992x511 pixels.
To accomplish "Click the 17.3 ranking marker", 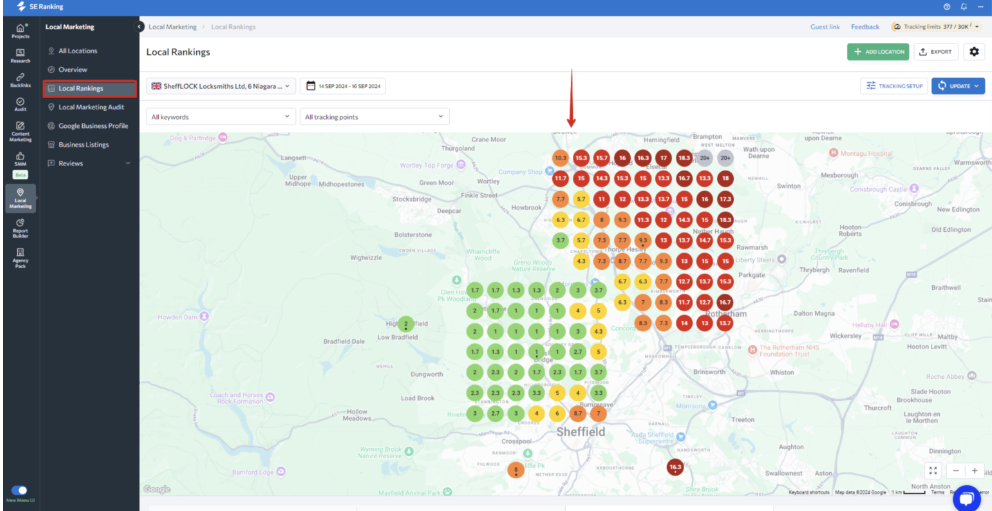I will pos(725,199).
